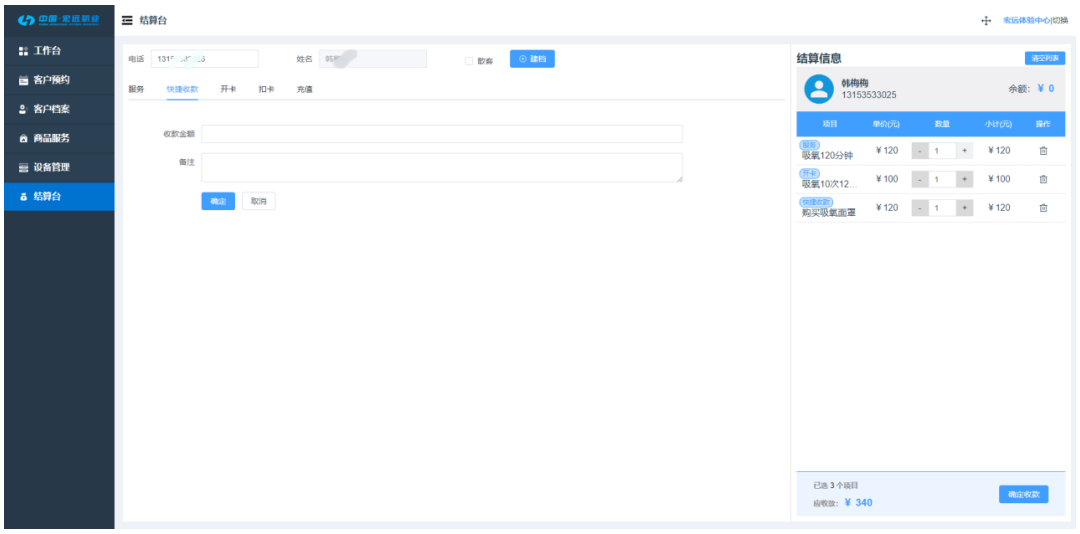Remove the 购买吸氧面罩 item via trash icon

pyautogui.click(x=1043, y=208)
